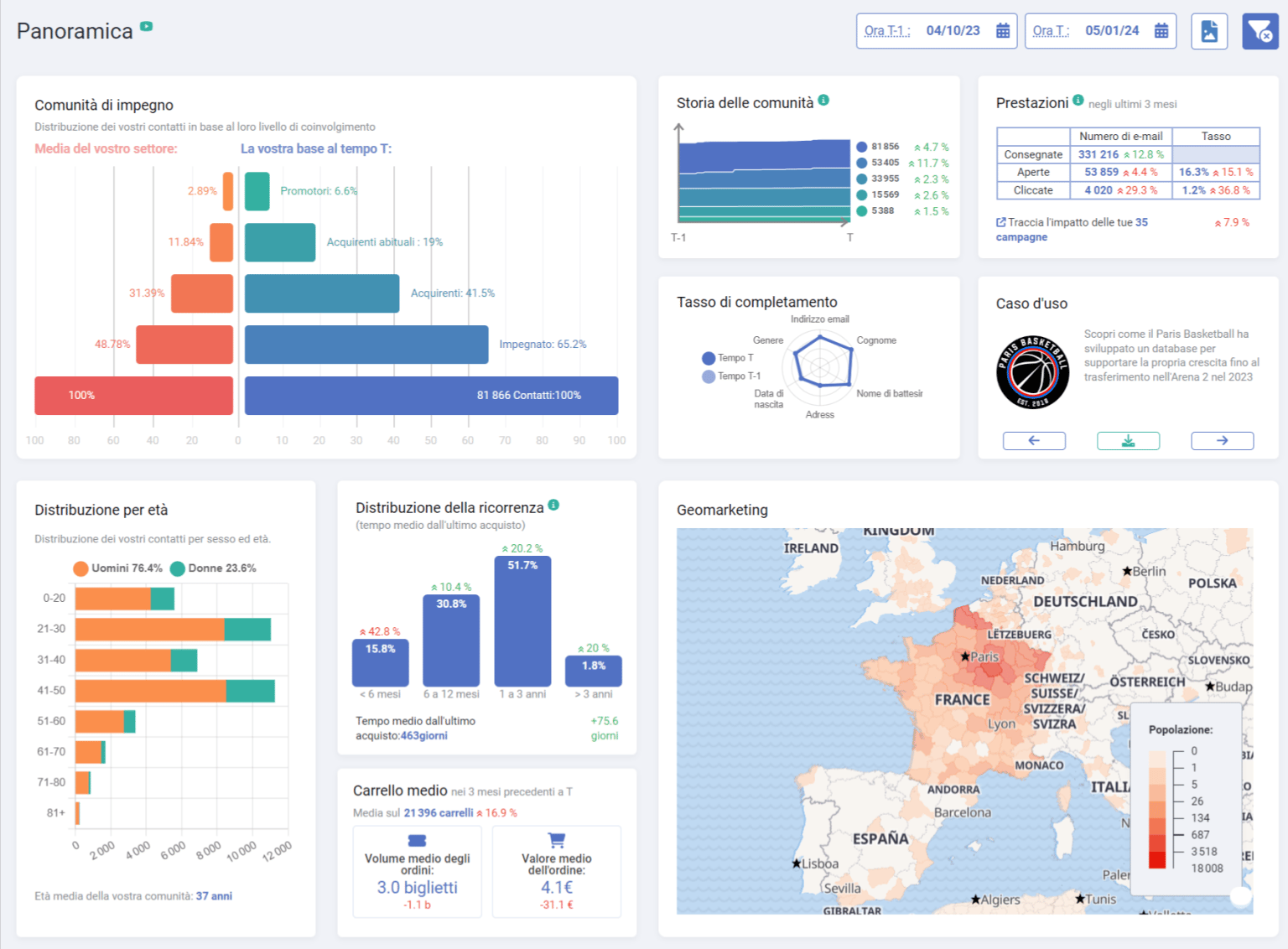Go to the next use case
This screenshot has width=1288, height=949.
(1222, 441)
